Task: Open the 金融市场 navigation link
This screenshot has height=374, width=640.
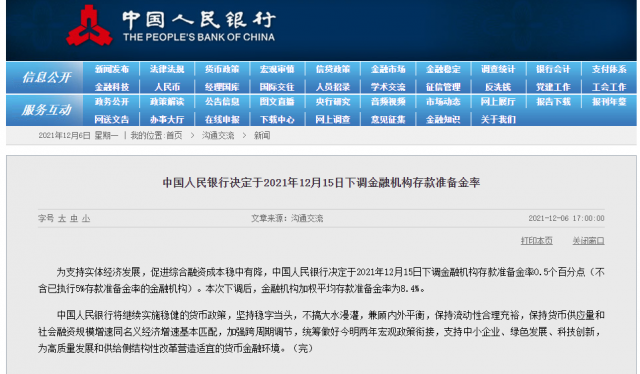Action: (388, 69)
